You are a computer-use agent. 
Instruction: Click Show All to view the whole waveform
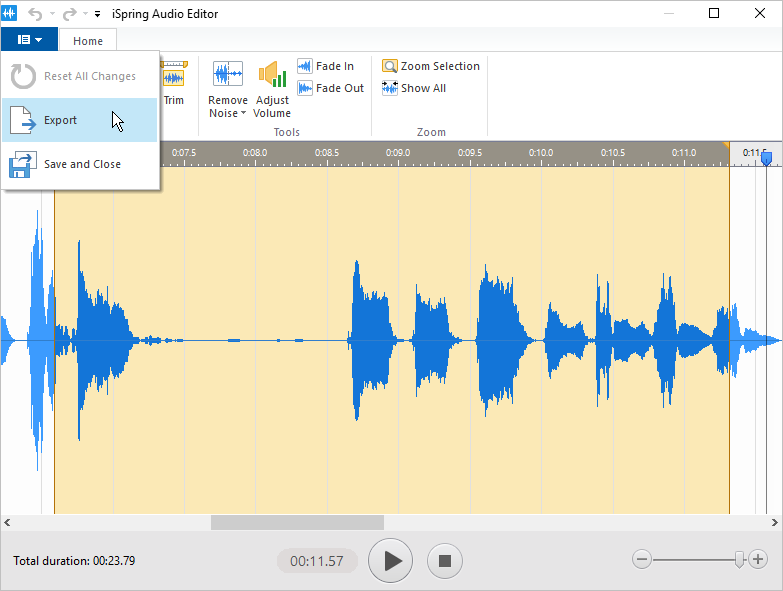[x=414, y=88]
